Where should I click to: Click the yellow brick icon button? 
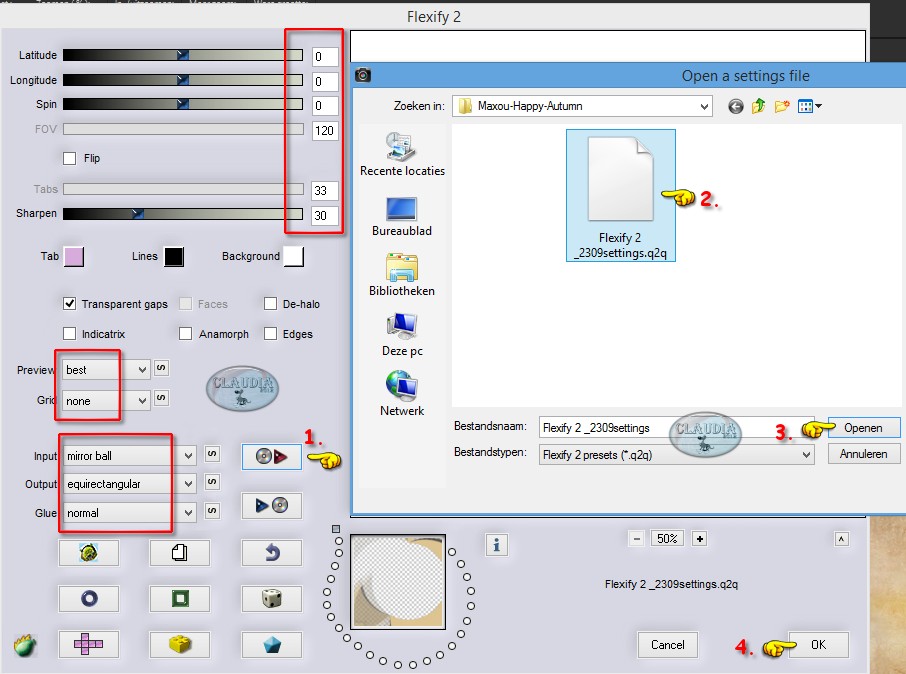tap(180, 644)
